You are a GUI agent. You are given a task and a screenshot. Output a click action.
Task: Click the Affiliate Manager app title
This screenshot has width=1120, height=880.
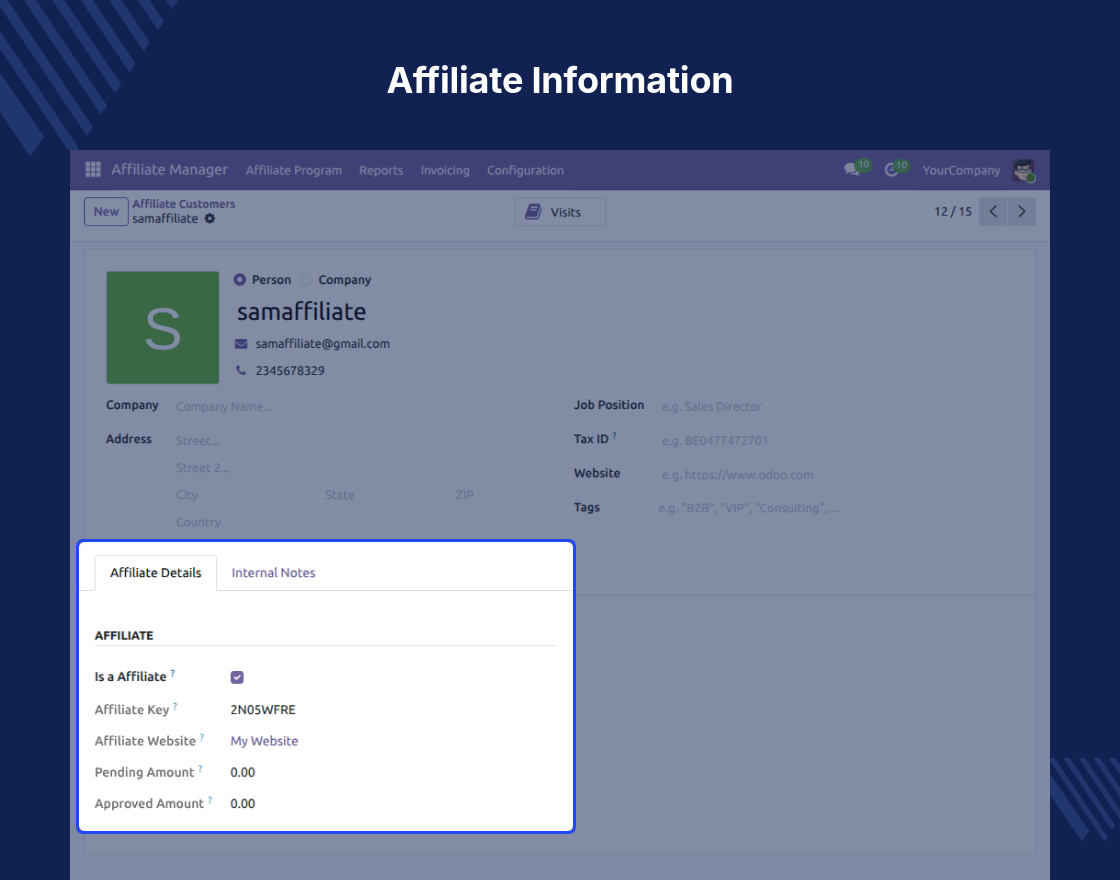pyautogui.click(x=169, y=169)
